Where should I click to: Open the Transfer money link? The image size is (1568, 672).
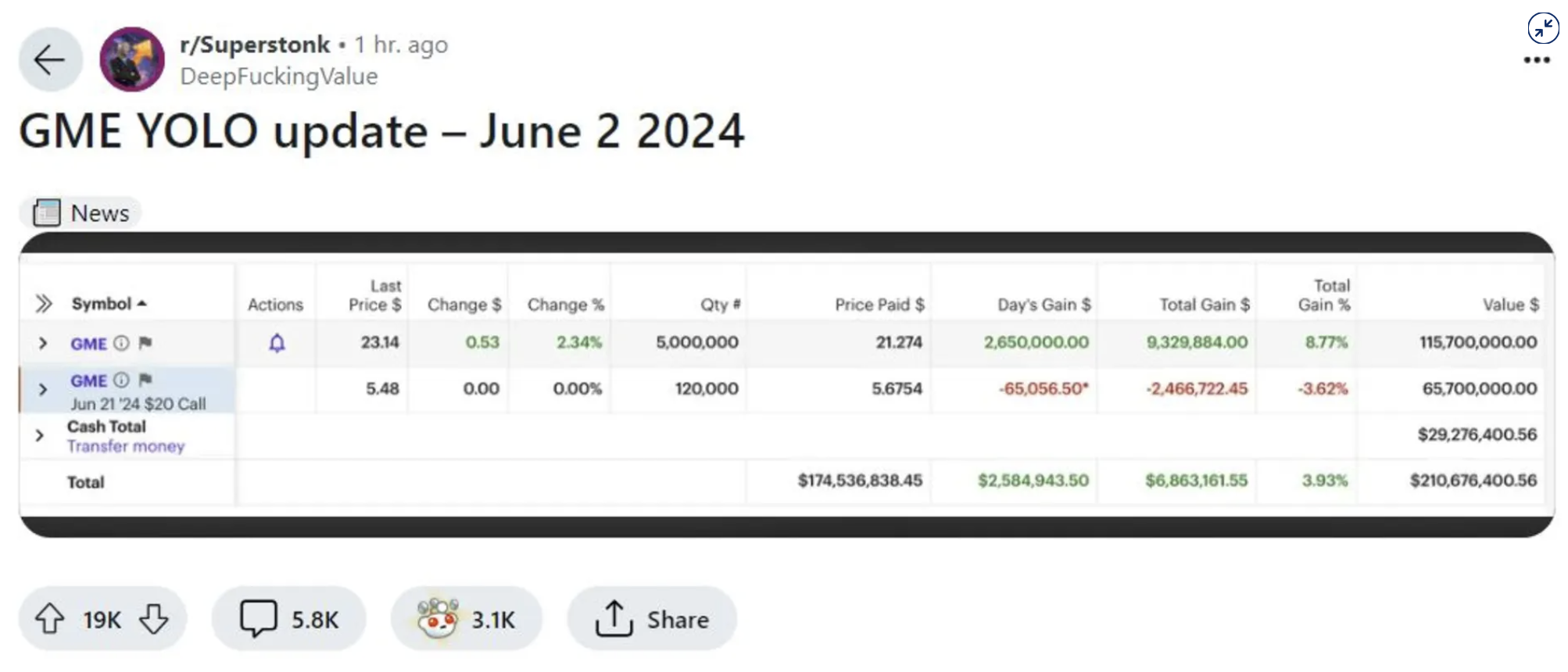[126, 446]
